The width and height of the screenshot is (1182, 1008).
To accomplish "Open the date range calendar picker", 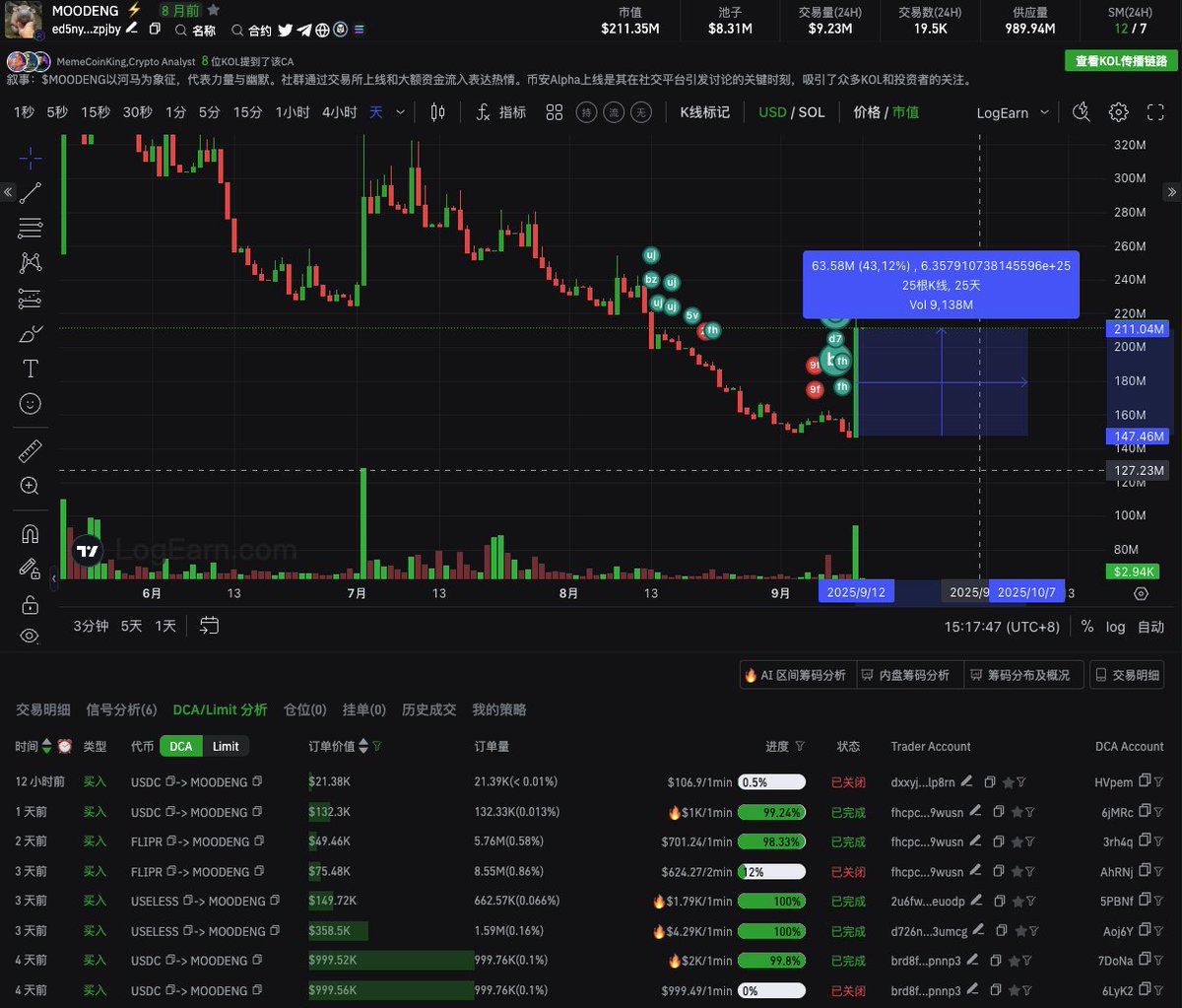I will [208, 625].
